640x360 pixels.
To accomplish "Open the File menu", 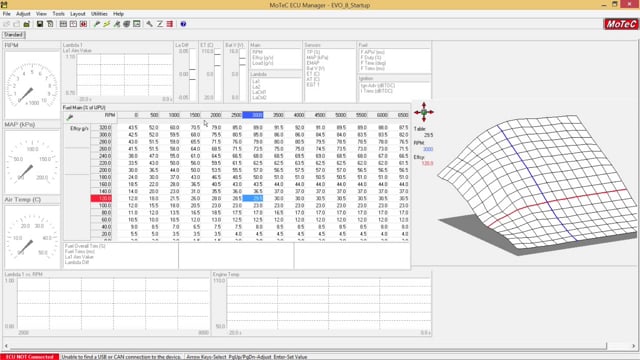I will [7, 14].
